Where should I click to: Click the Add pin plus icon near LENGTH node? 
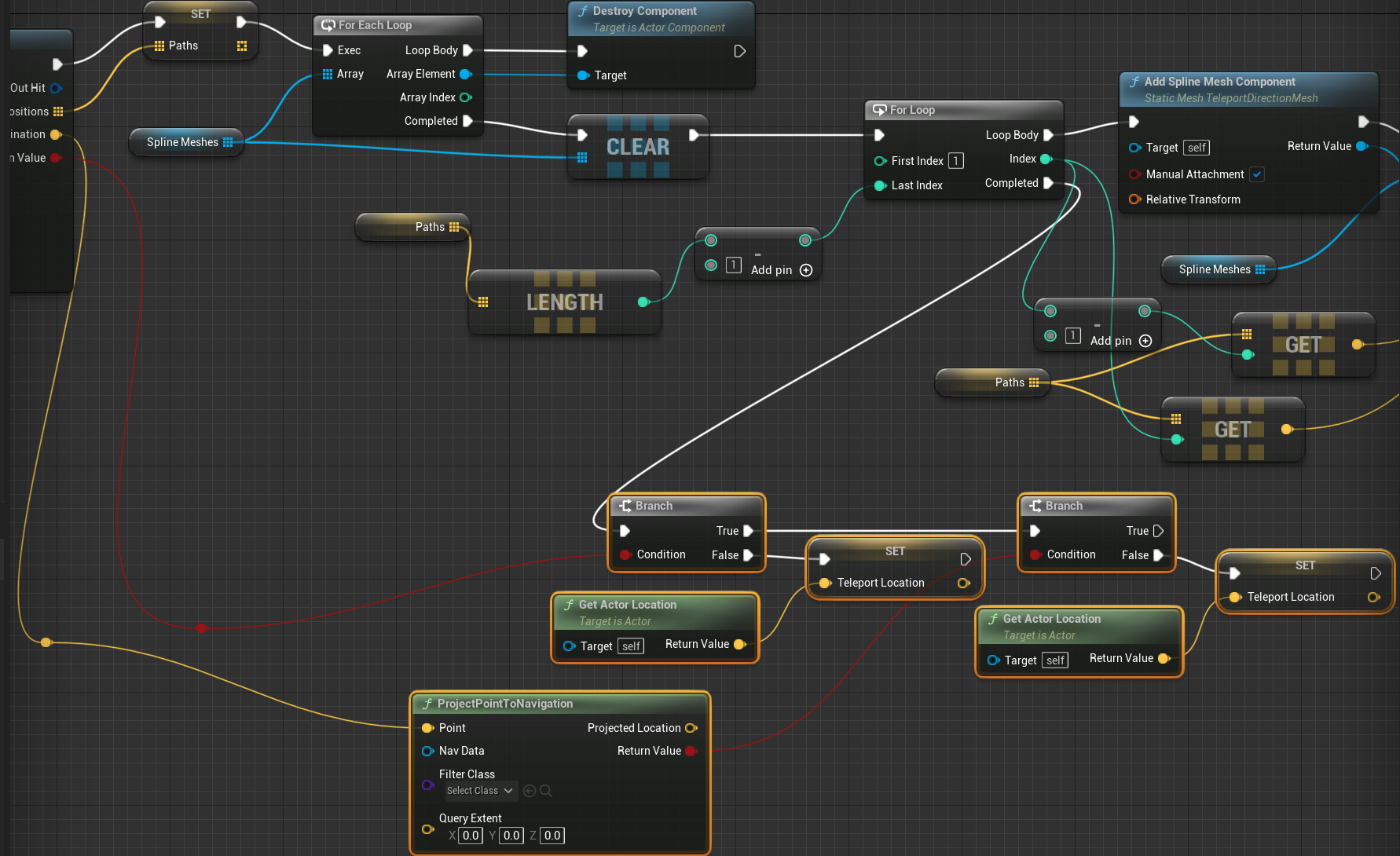806,270
